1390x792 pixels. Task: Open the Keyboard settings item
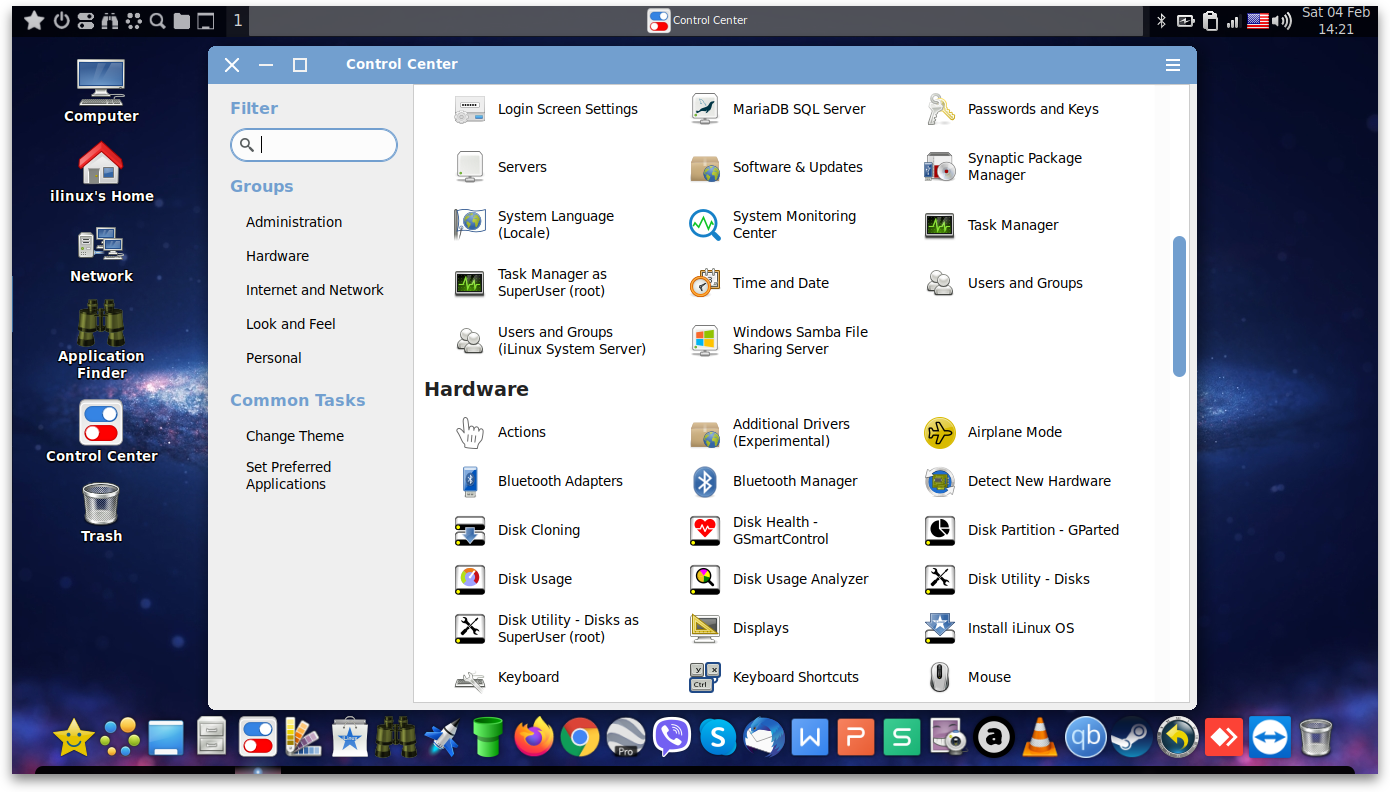click(x=507, y=677)
